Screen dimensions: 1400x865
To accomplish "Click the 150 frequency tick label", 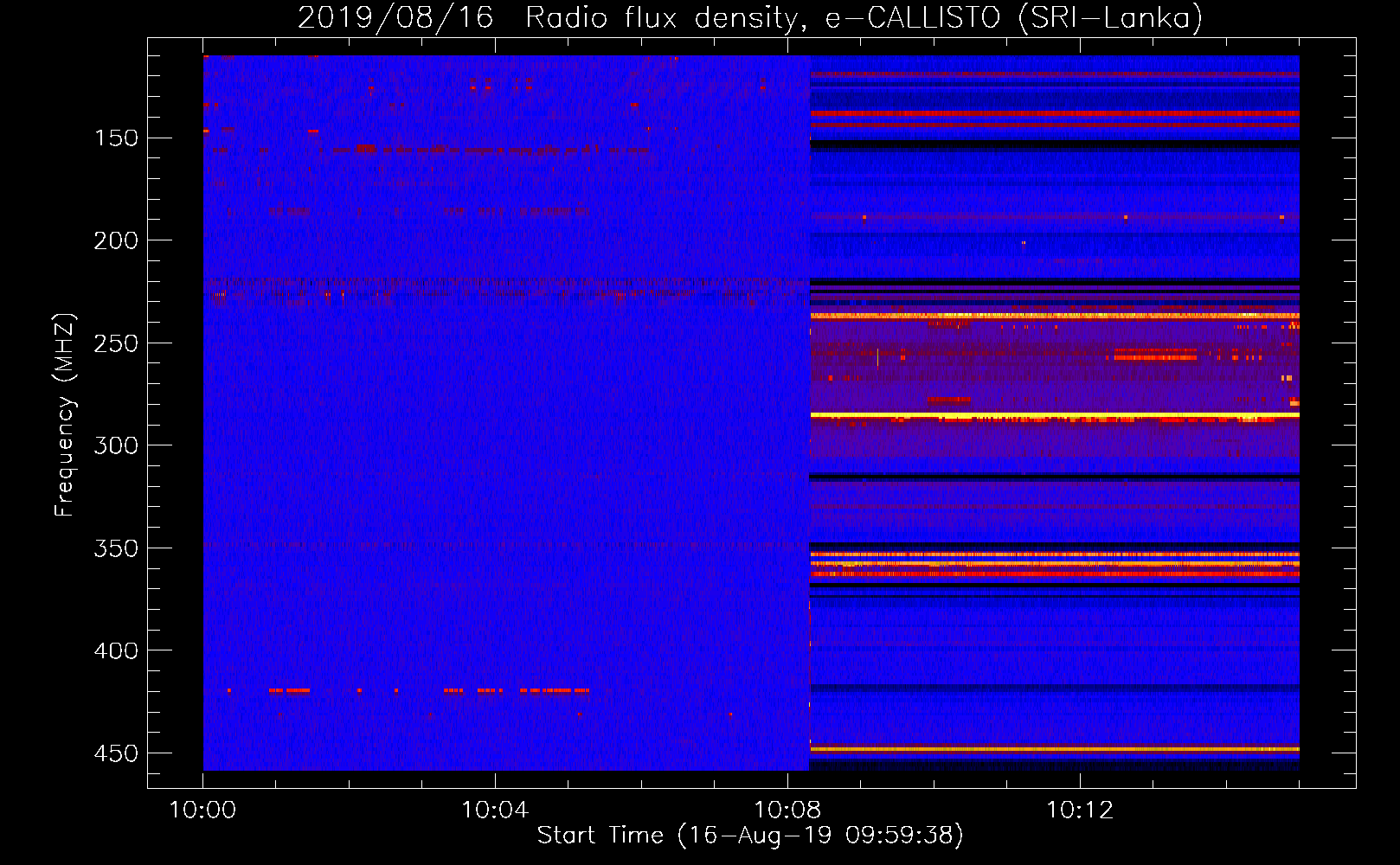I will 116,138.
